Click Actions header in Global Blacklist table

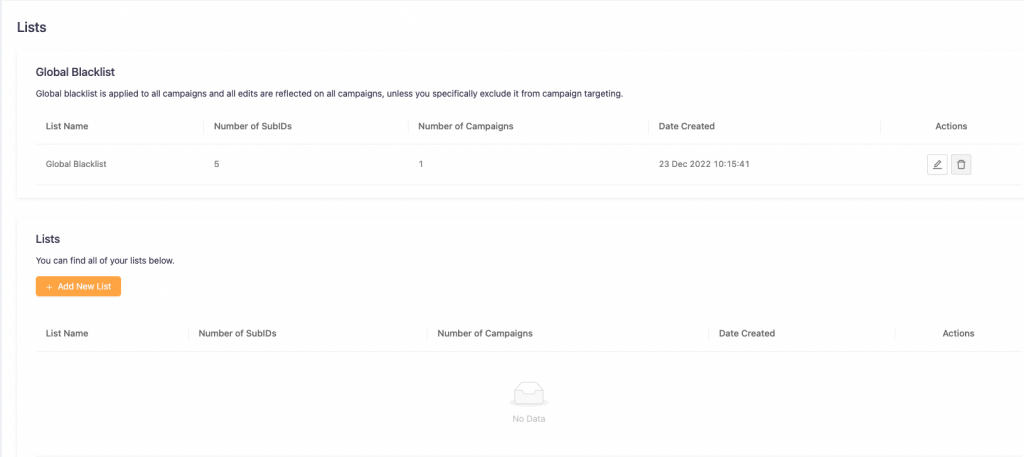coord(951,127)
